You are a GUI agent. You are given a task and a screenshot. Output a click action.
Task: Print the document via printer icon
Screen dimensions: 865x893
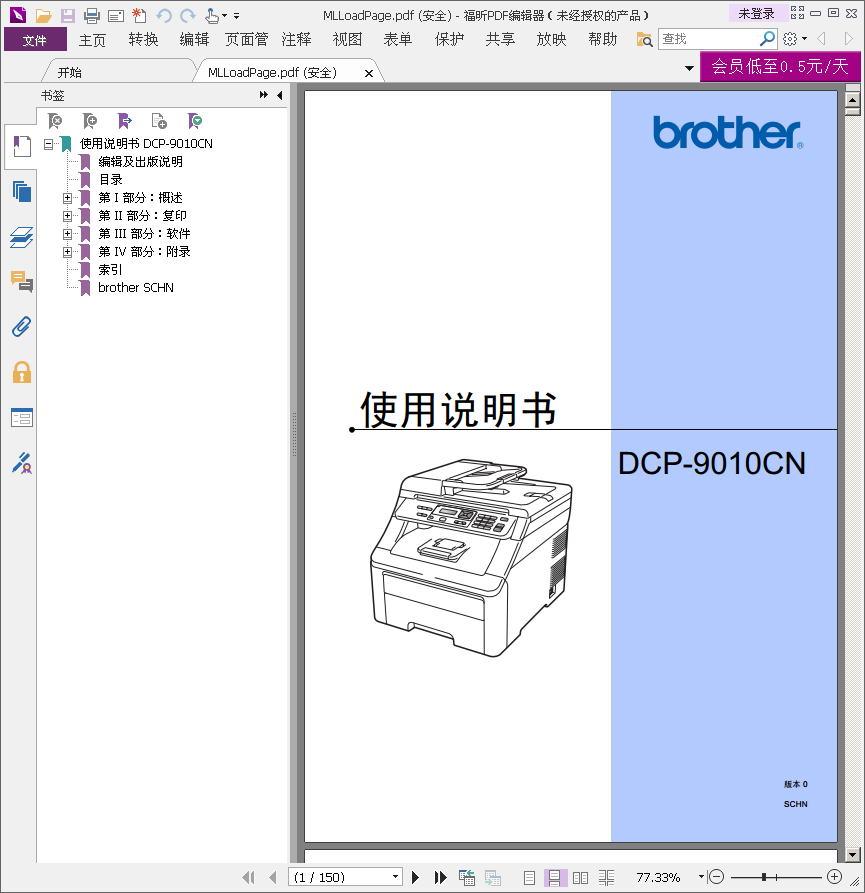pos(92,15)
